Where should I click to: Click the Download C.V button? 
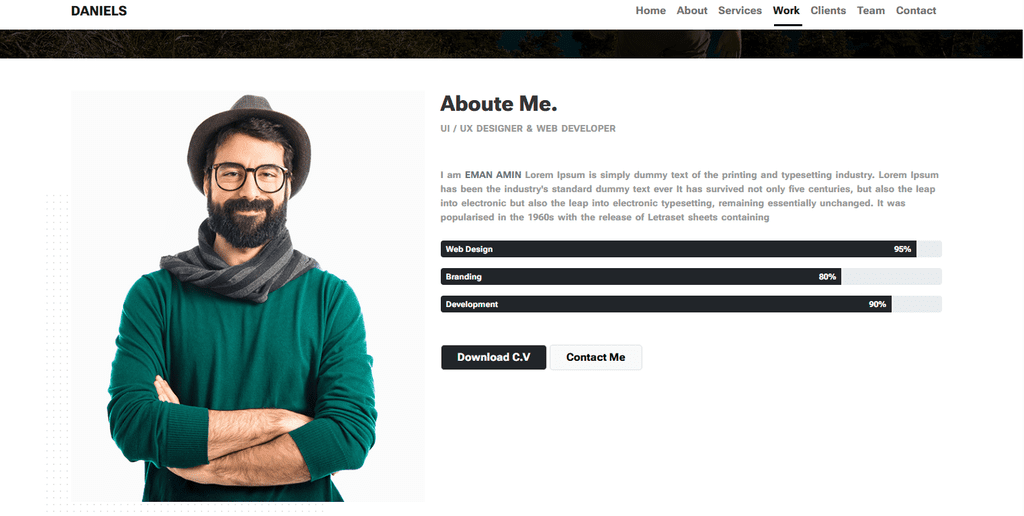coord(494,357)
